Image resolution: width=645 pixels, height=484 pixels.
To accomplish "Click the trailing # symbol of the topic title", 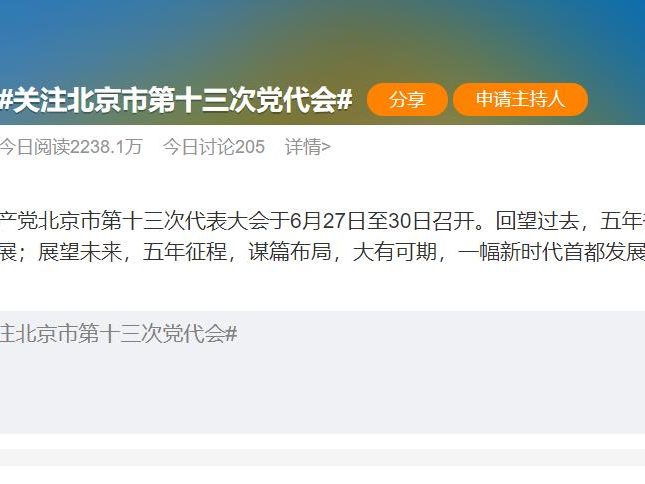I will click(345, 100).
